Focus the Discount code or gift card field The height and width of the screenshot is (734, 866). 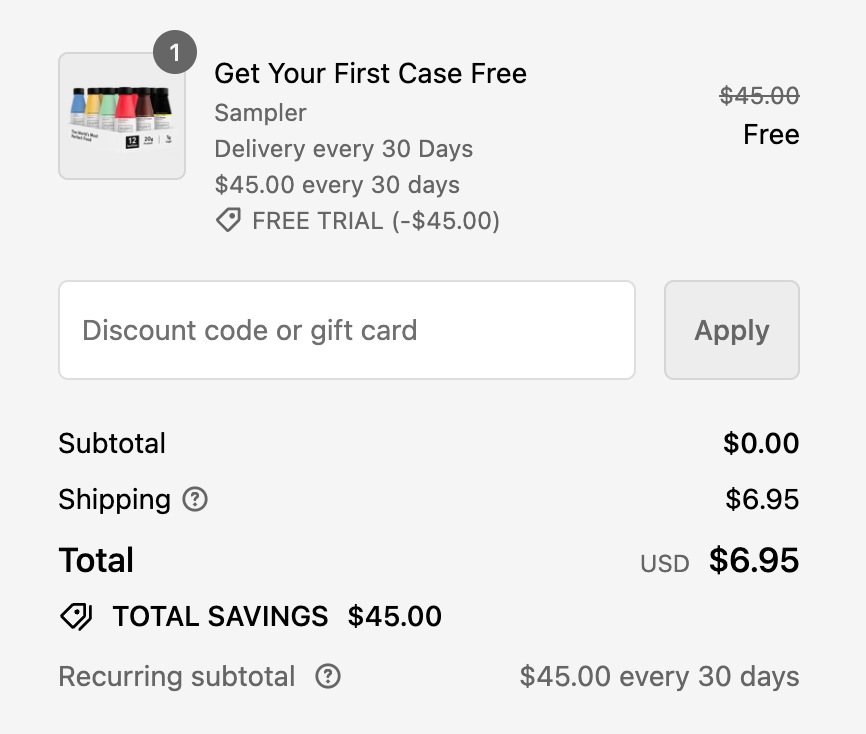tap(347, 330)
